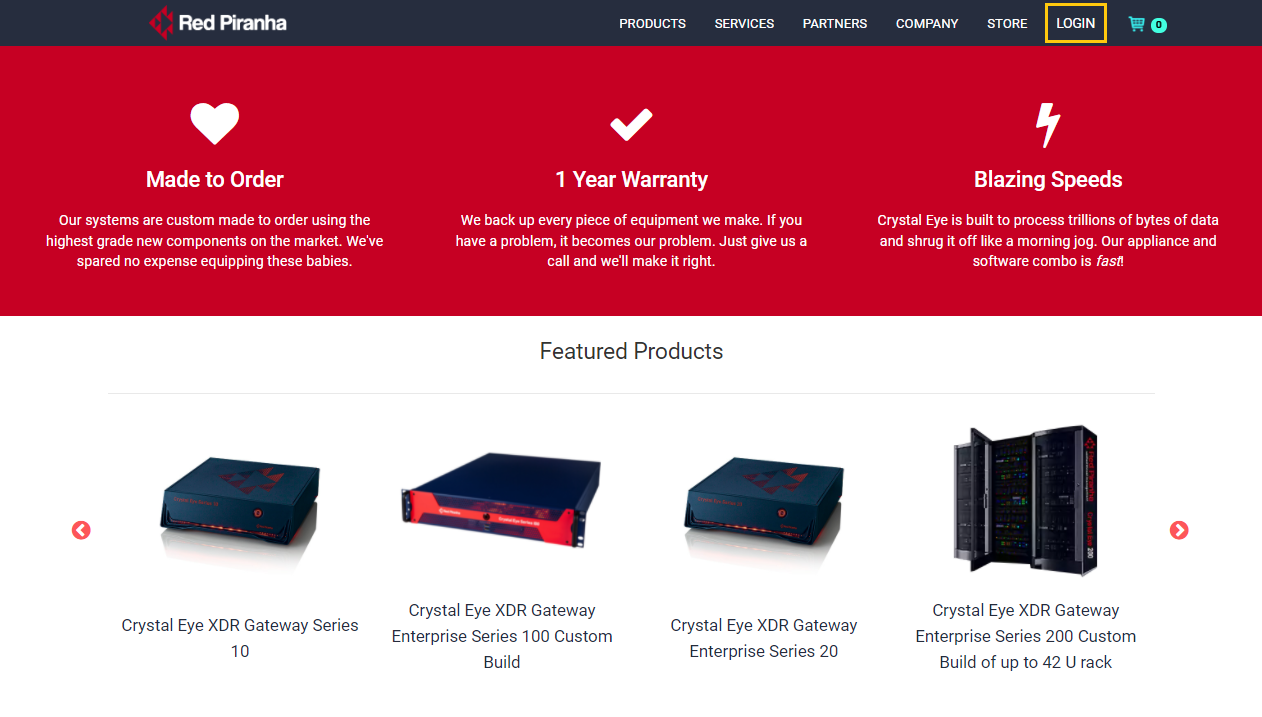Click the heart icon above Made to Order
This screenshot has width=1262, height=717.
[x=215, y=124]
